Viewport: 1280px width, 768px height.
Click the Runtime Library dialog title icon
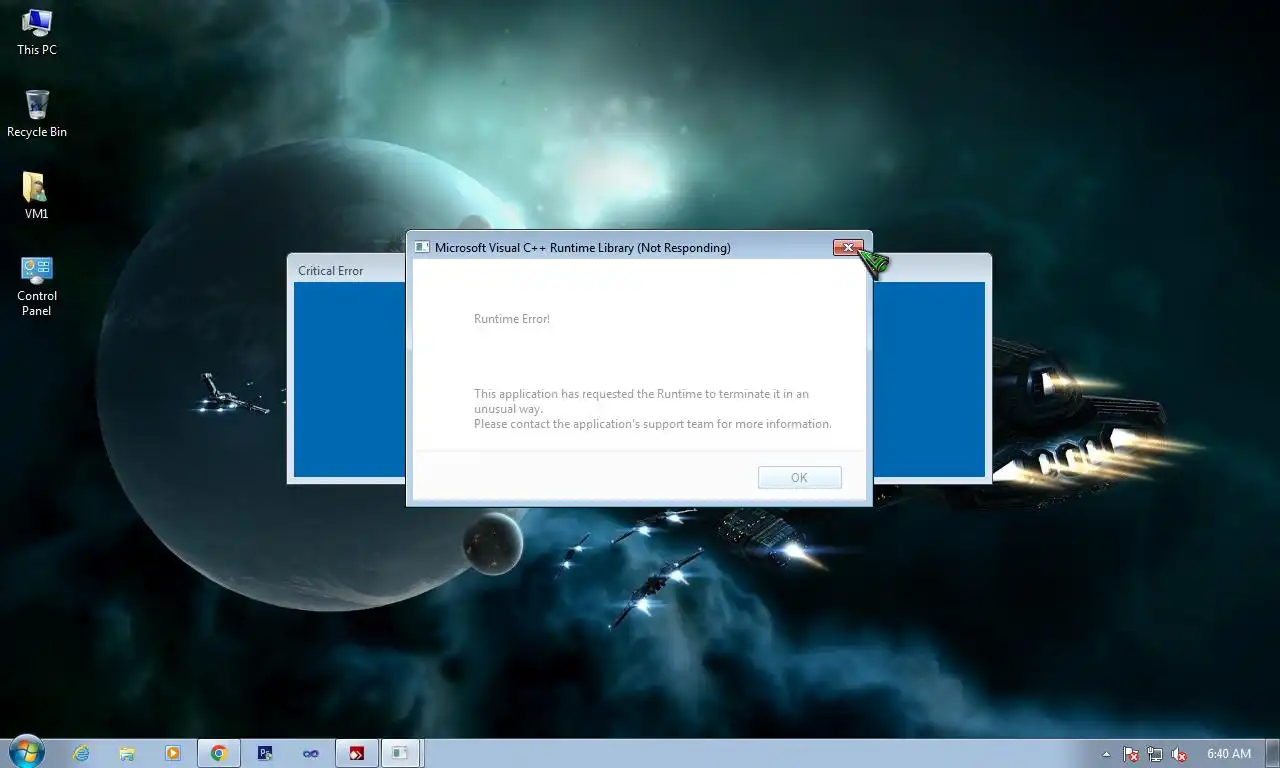(x=422, y=247)
